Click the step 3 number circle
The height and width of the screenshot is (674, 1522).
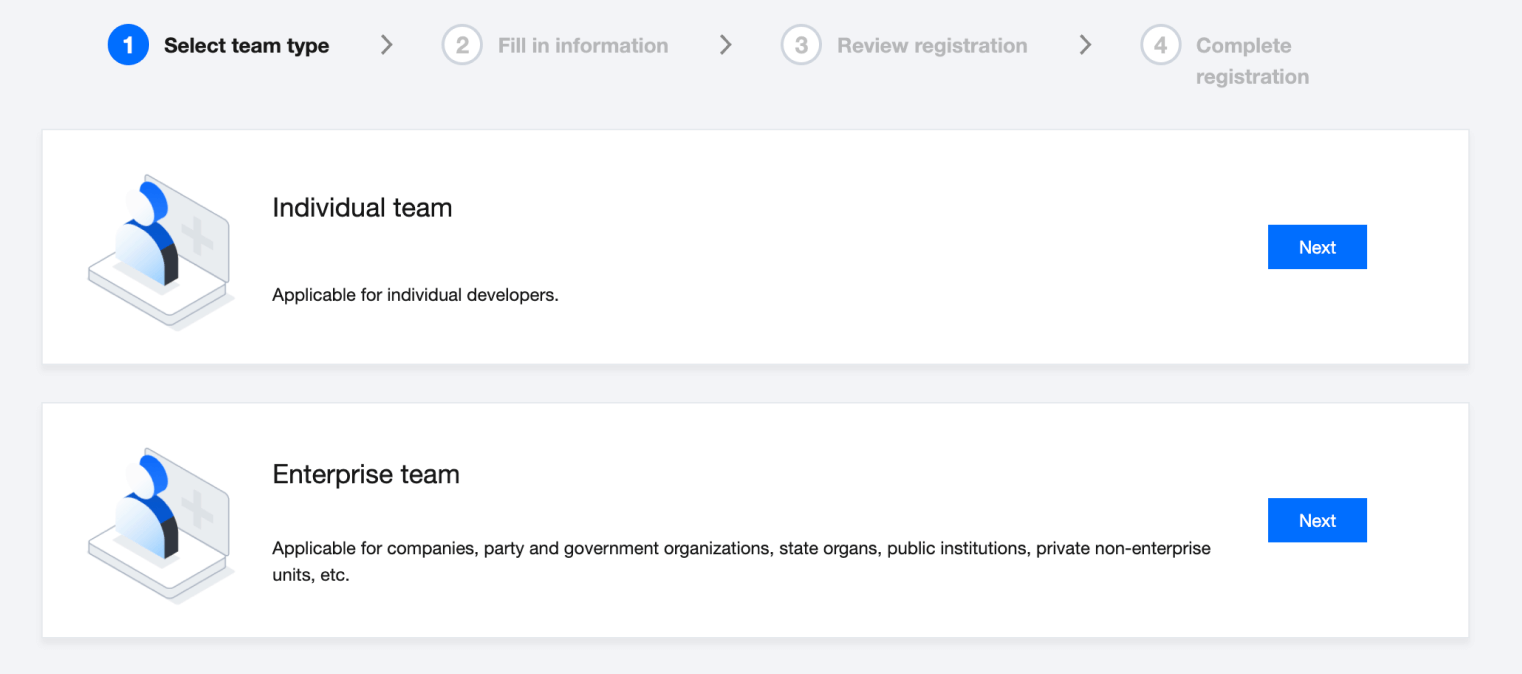click(801, 46)
